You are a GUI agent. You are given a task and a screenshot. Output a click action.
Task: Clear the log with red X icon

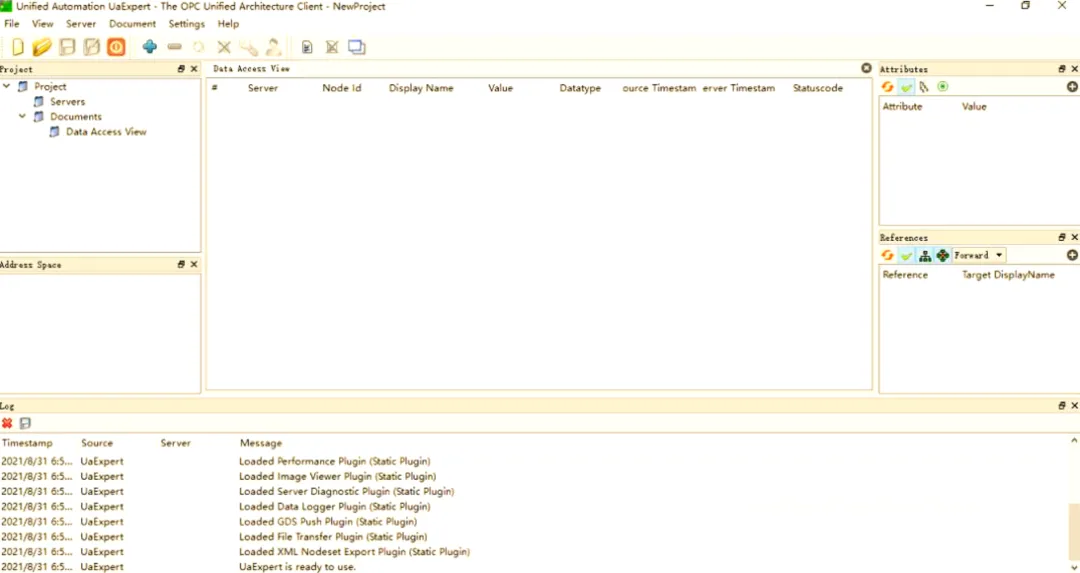(7, 424)
